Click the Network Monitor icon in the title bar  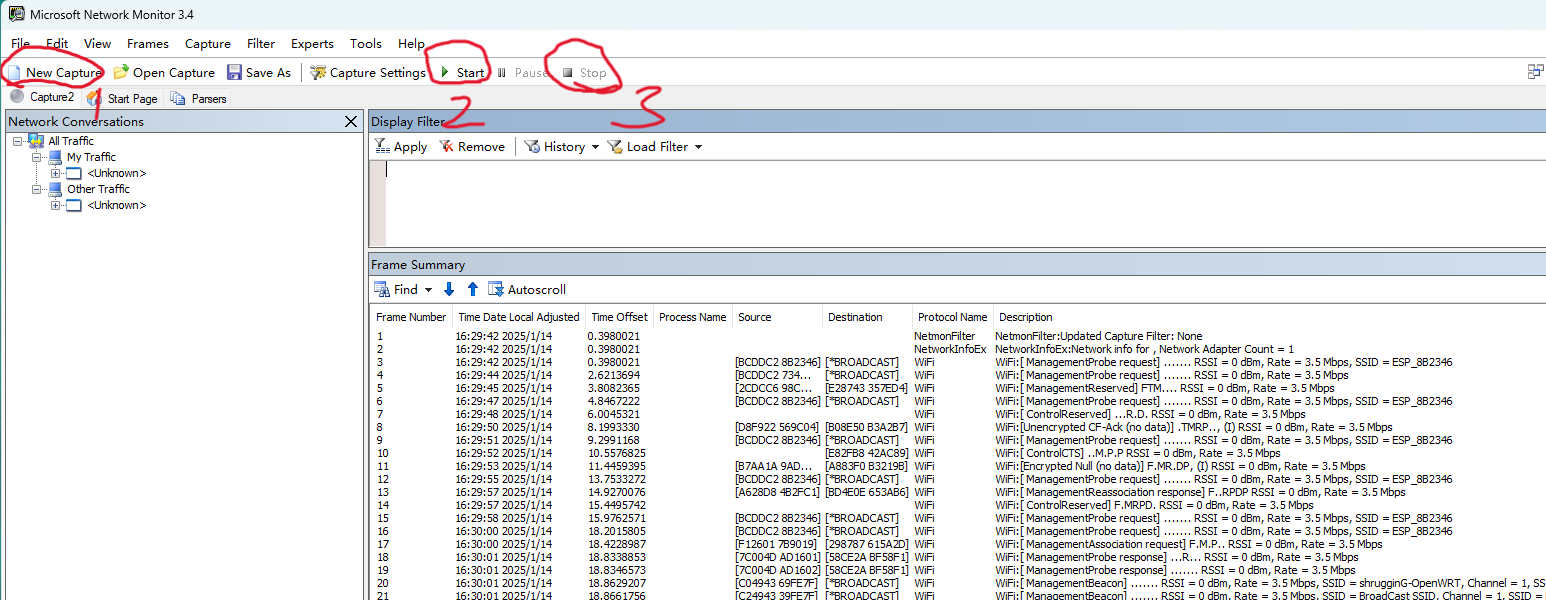tap(17, 14)
